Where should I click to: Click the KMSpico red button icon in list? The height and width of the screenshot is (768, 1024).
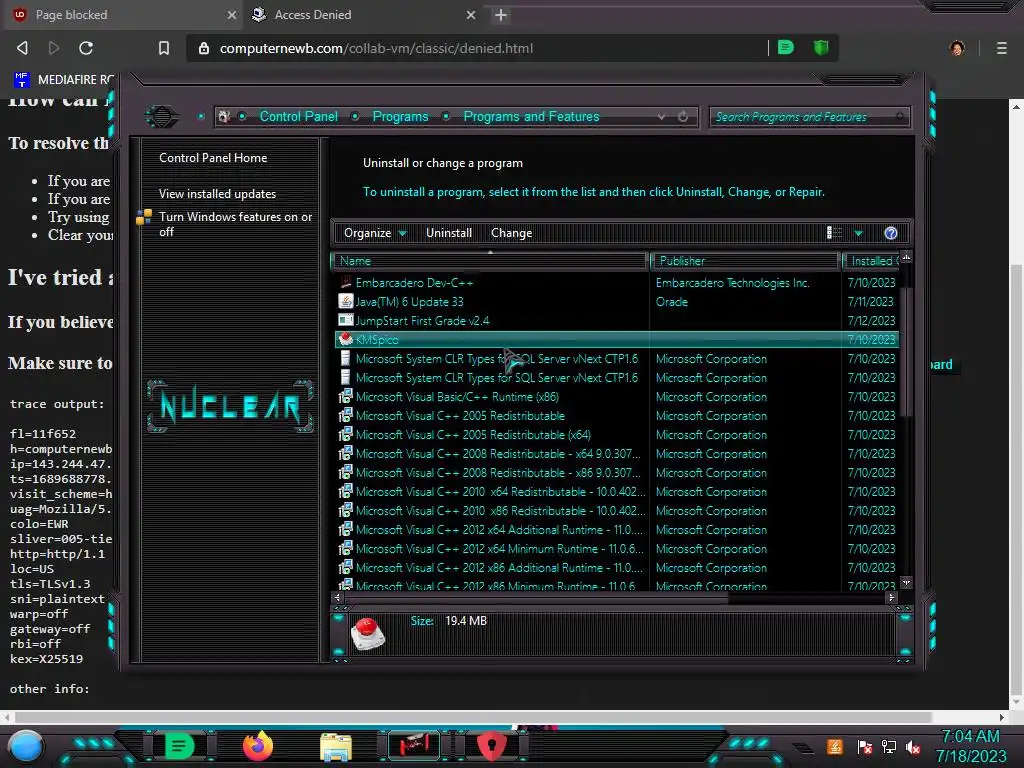coord(345,339)
